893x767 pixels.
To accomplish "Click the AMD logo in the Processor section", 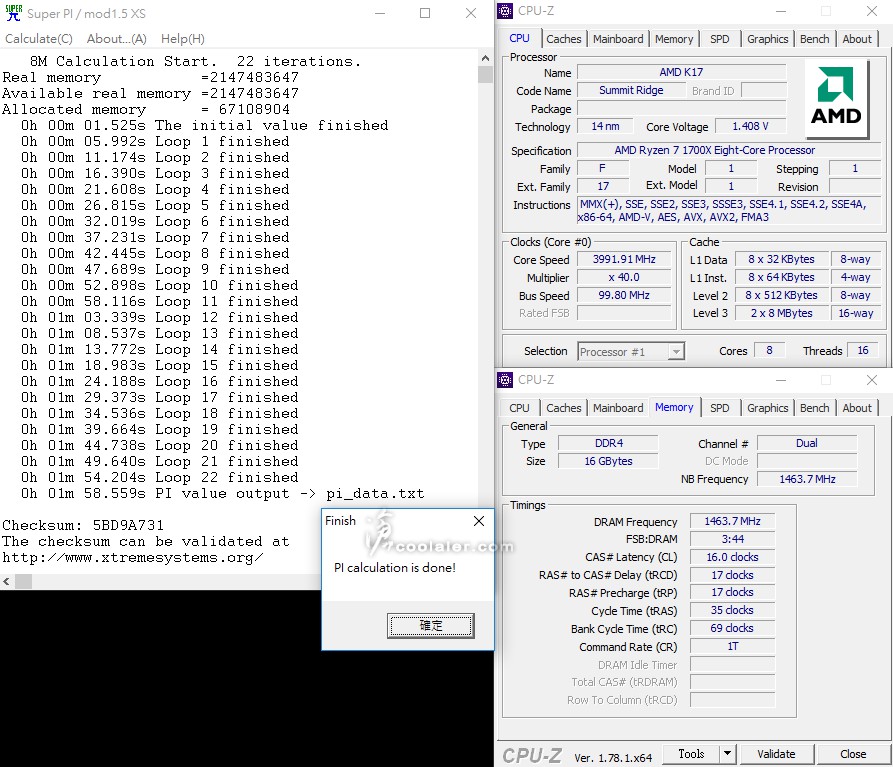I will point(835,97).
